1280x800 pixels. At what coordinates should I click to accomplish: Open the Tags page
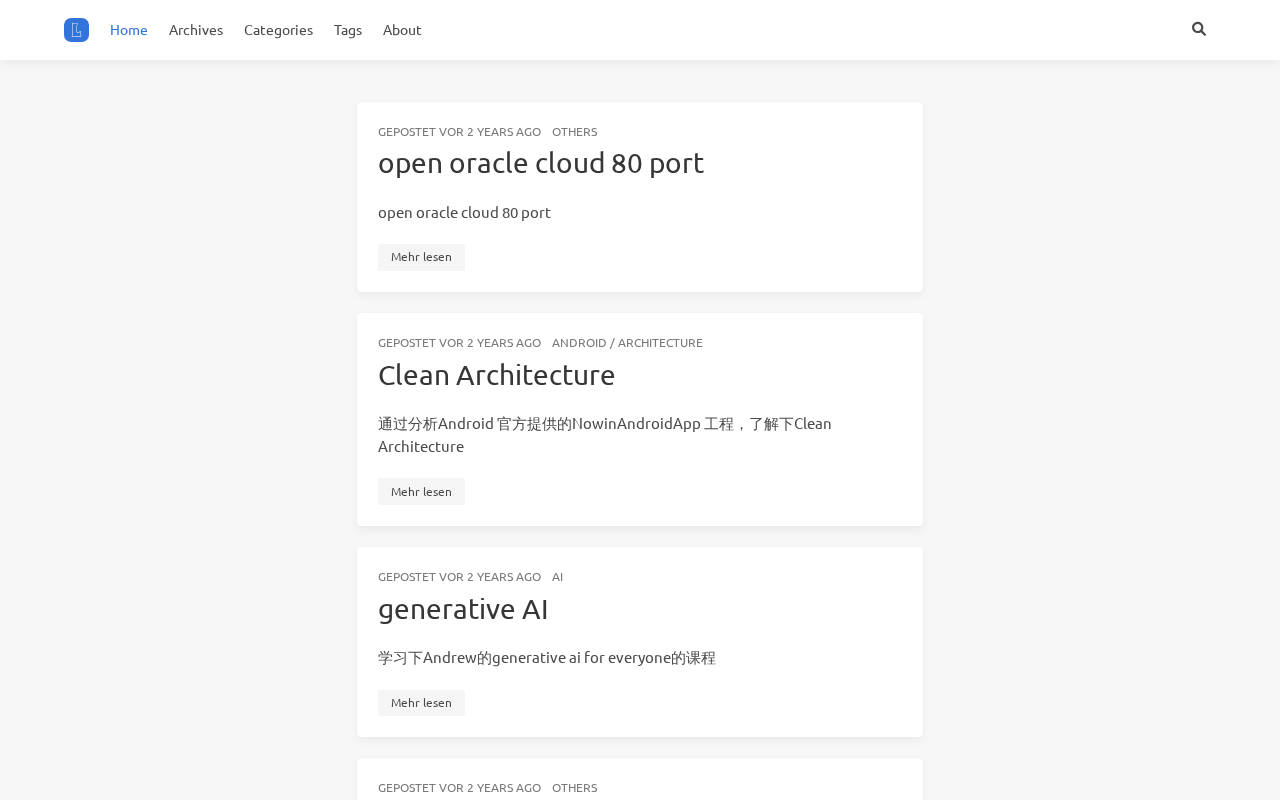coord(348,30)
